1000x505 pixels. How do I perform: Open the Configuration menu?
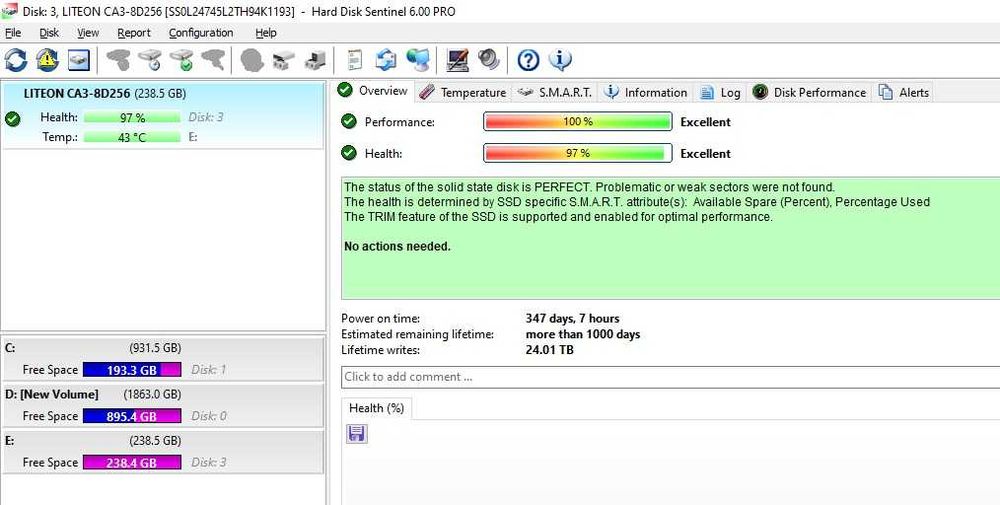point(201,33)
